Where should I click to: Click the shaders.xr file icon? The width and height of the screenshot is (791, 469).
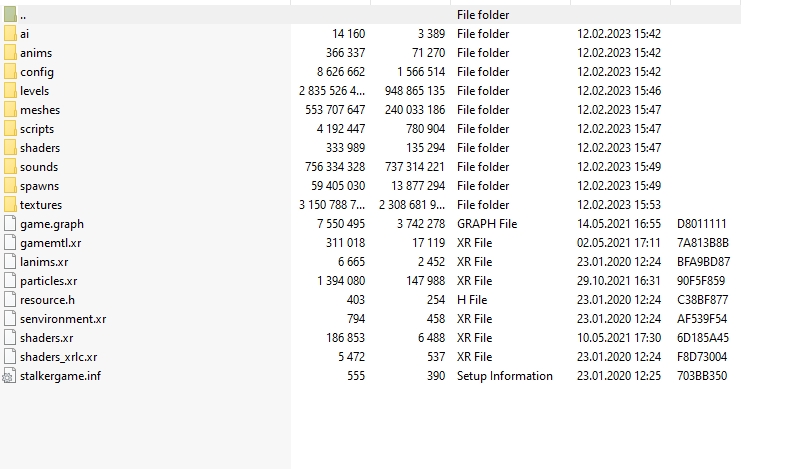pyautogui.click(x=10, y=338)
